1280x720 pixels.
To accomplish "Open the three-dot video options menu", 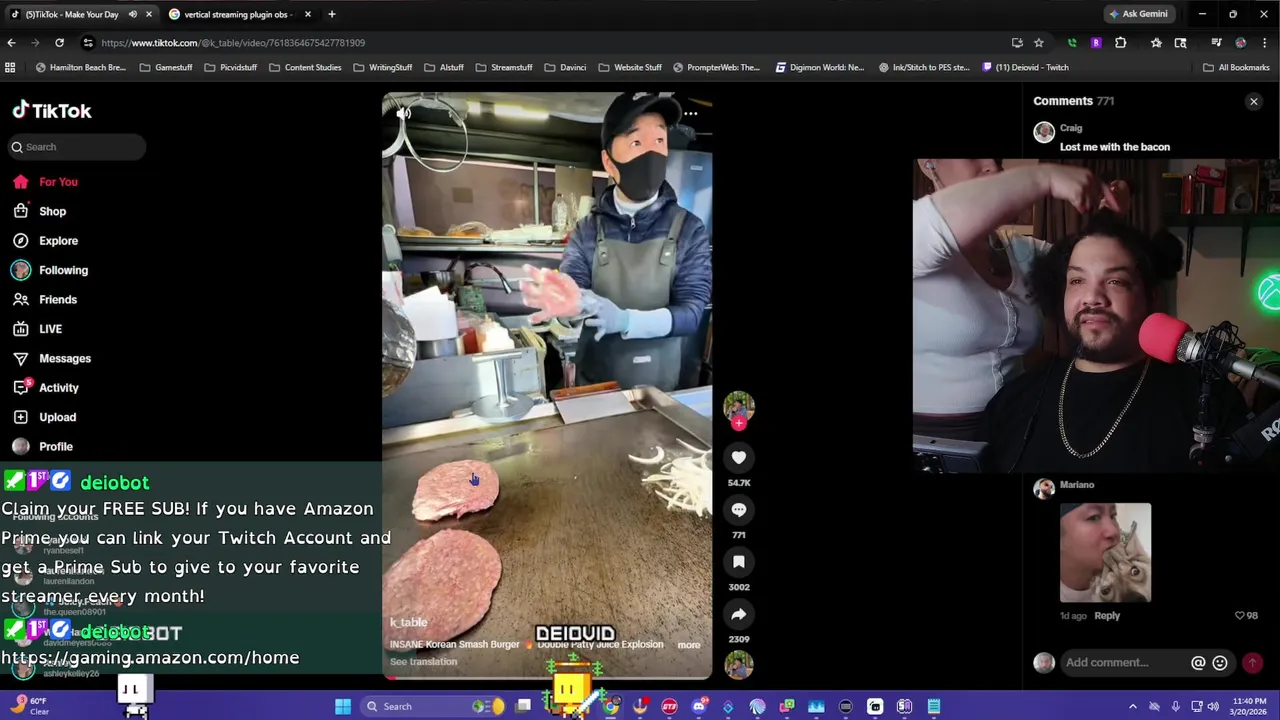I will click(690, 114).
